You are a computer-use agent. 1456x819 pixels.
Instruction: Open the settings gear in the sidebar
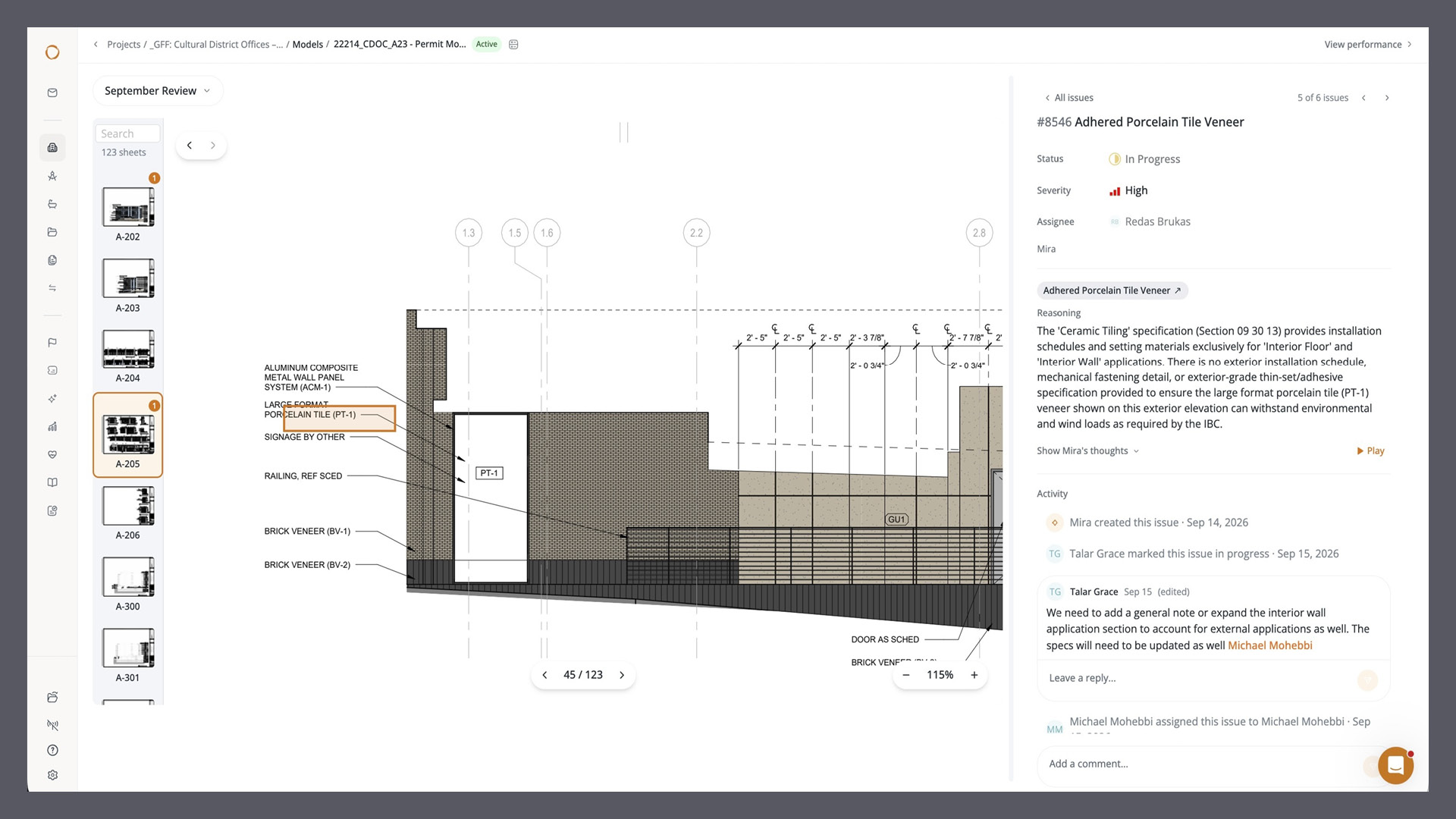(x=52, y=775)
